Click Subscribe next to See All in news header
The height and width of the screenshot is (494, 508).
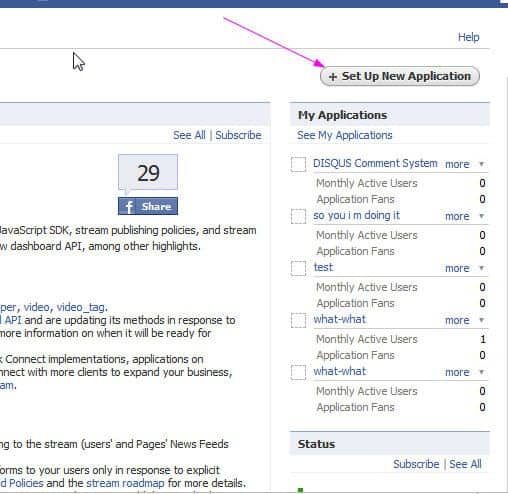pyautogui.click(x=238, y=135)
